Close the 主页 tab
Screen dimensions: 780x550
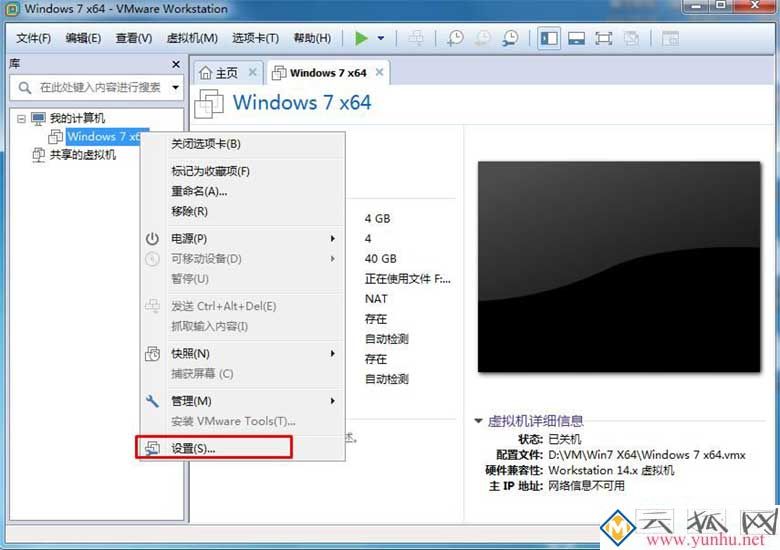coord(253,72)
